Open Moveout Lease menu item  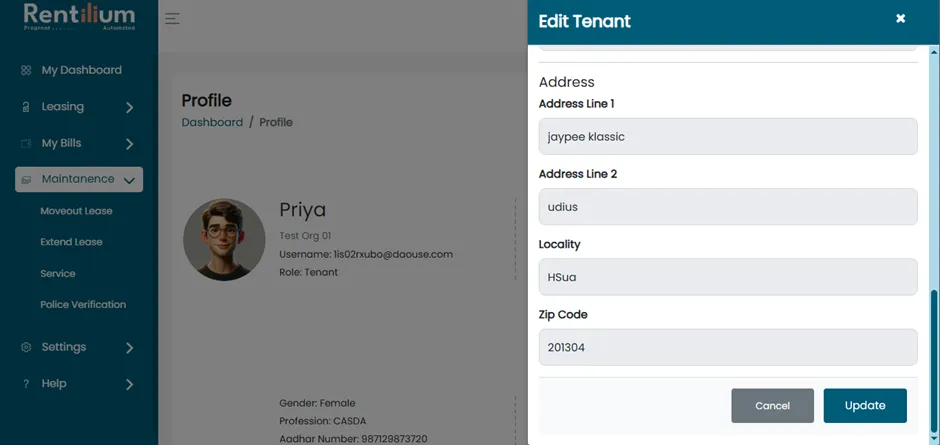click(x=76, y=211)
